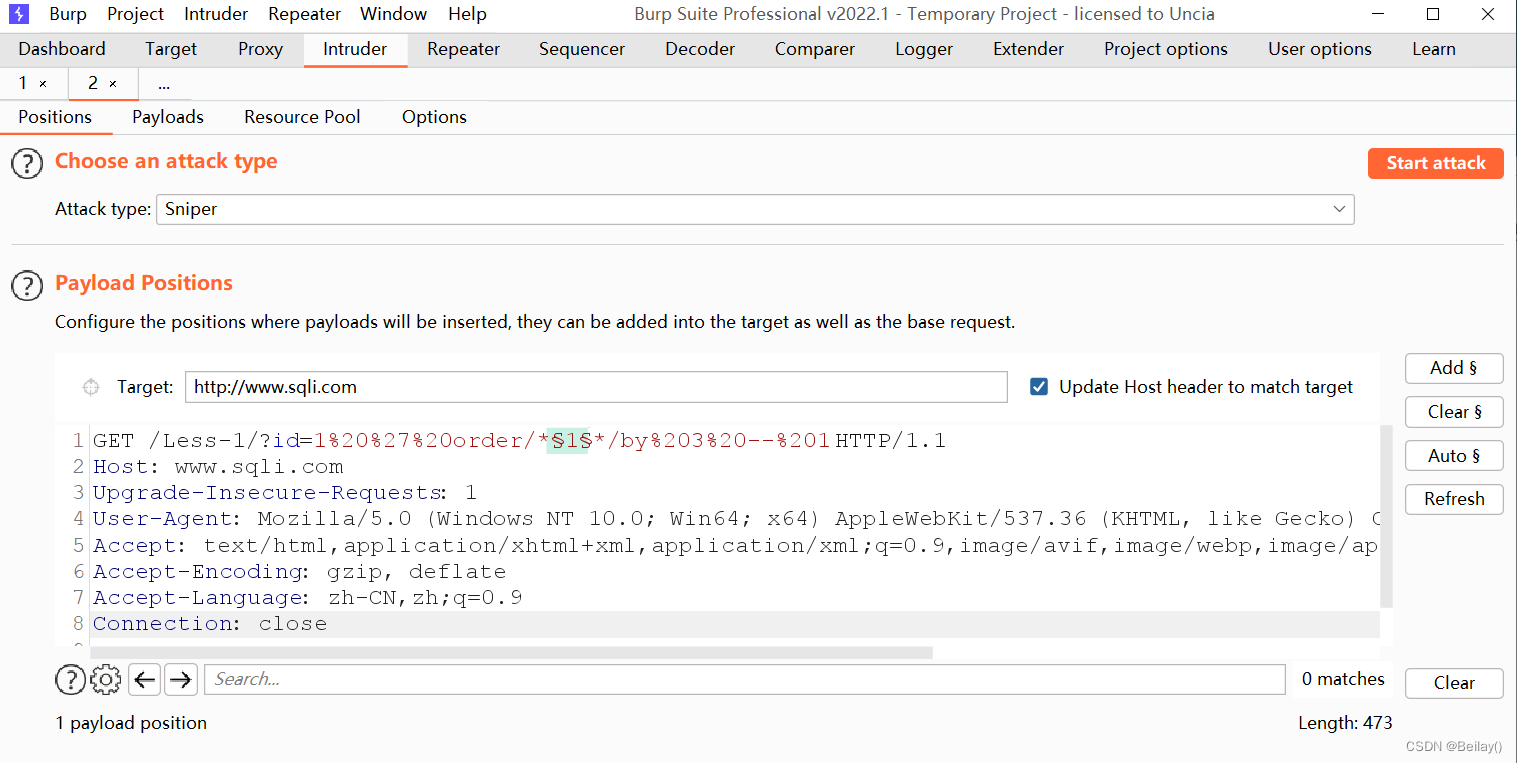Open the Burp menu
The width and height of the screenshot is (1517, 763).
point(68,14)
